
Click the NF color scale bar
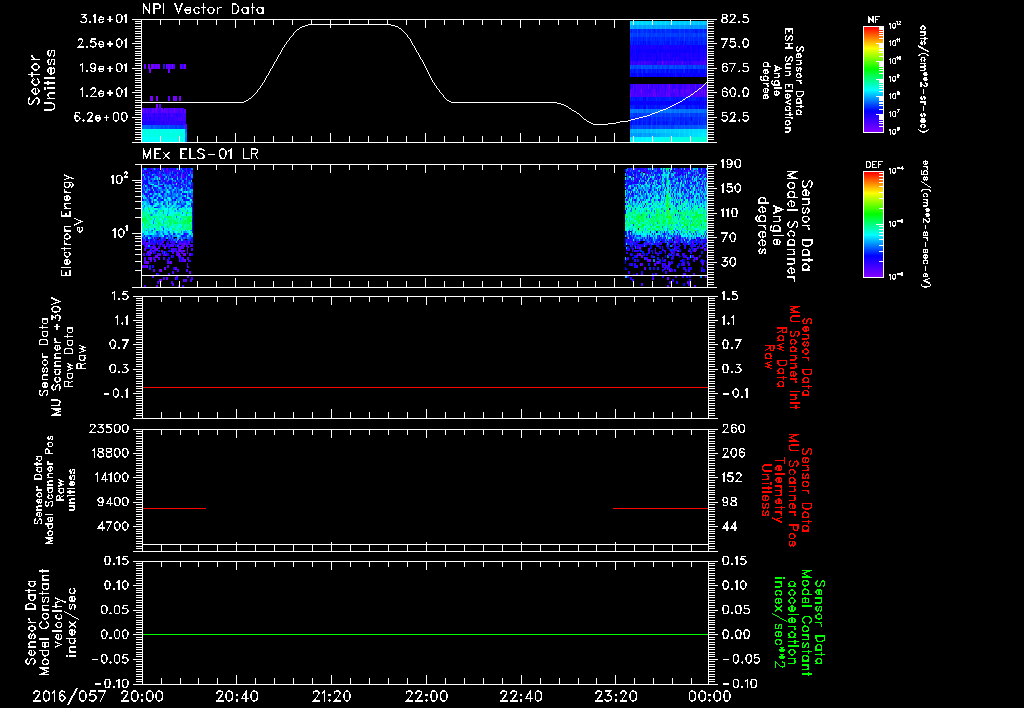pyautogui.click(x=873, y=79)
